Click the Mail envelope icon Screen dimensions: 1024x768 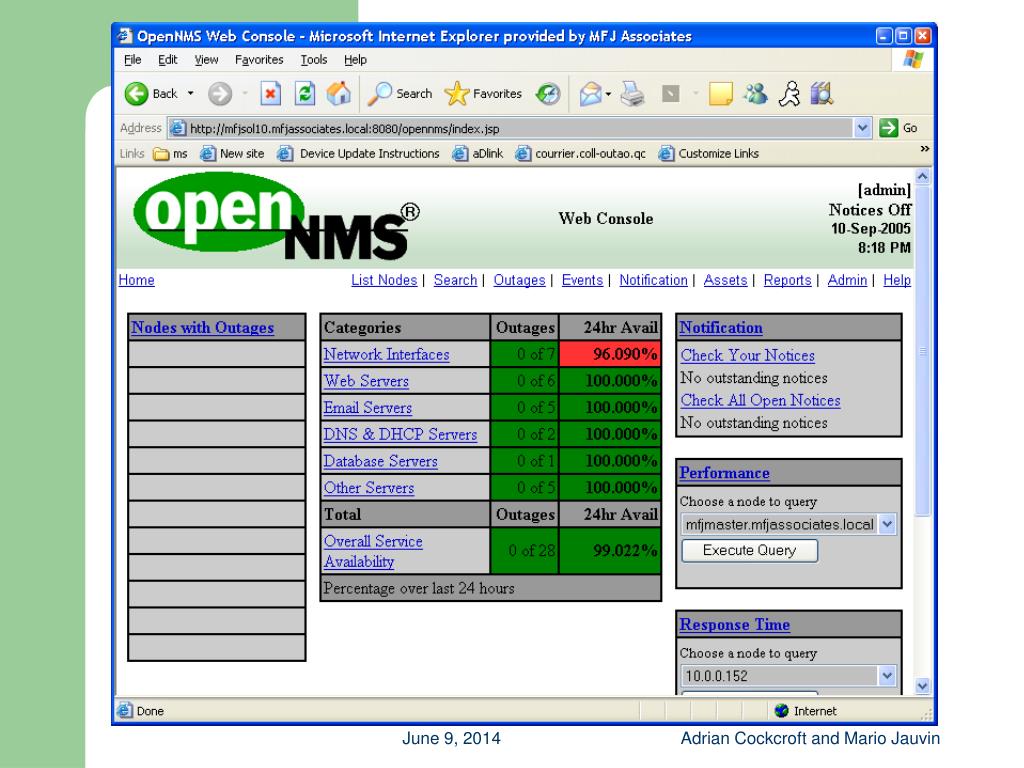click(x=590, y=94)
